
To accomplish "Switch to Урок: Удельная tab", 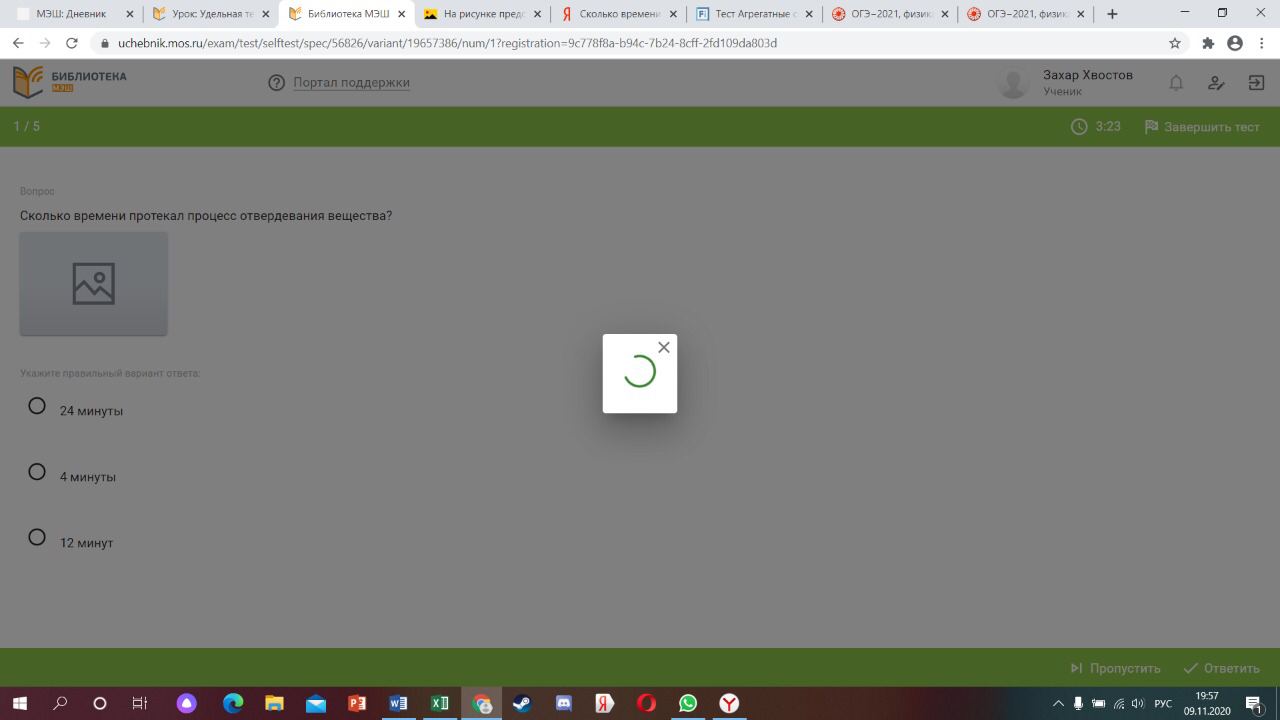I will click(x=209, y=14).
